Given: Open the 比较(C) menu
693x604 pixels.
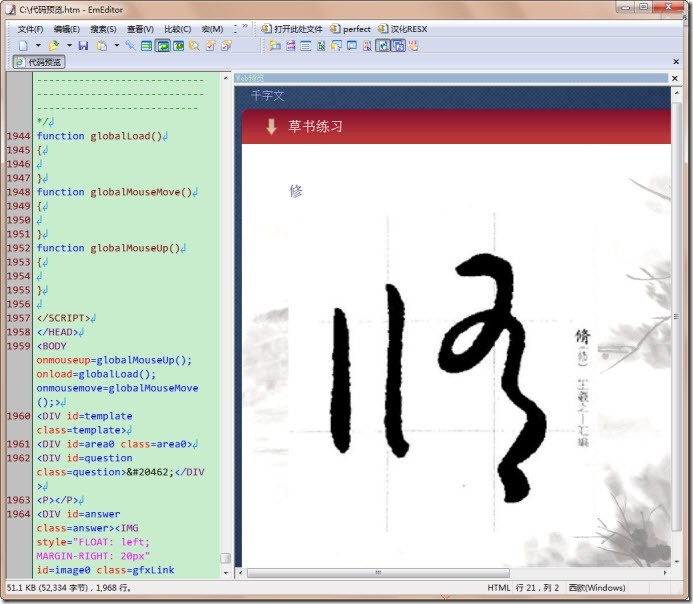Looking at the screenshot, I should (178, 29).
